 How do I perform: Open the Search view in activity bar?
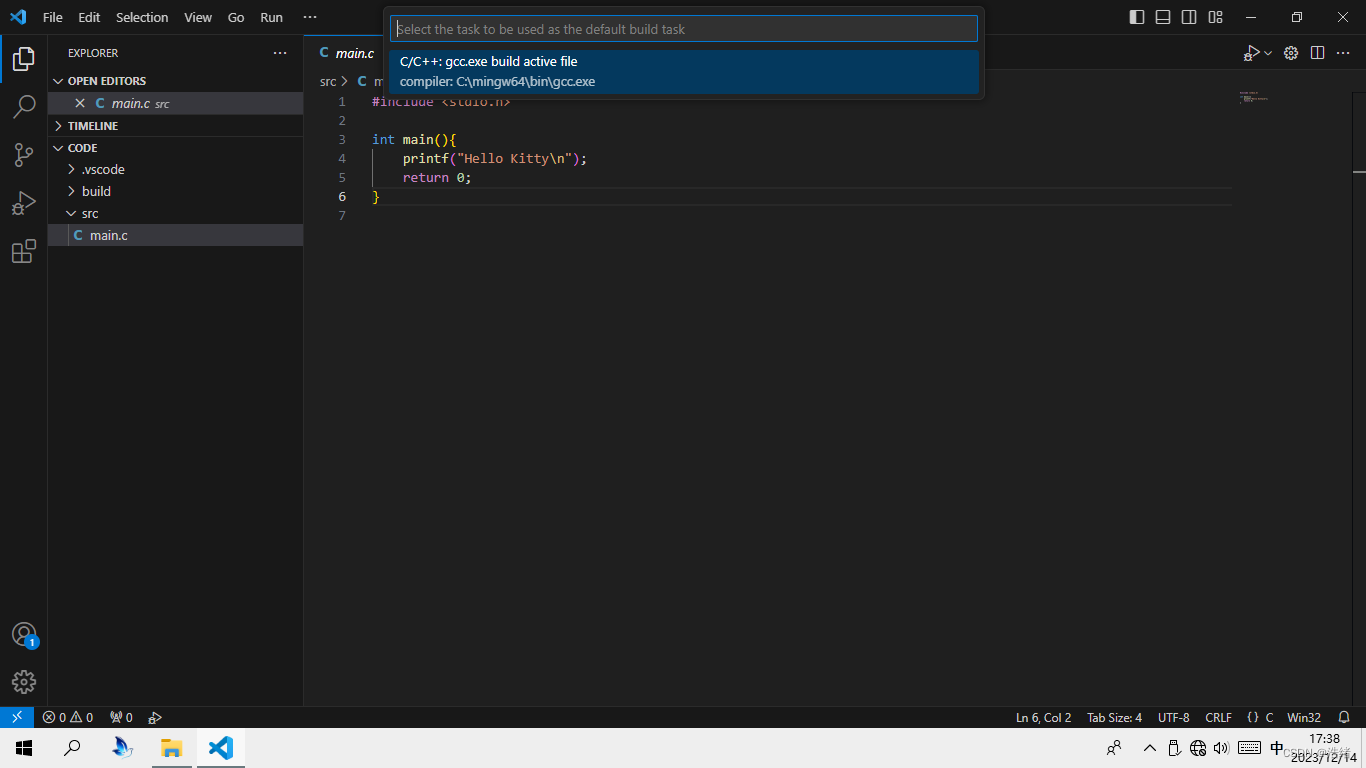24,106
